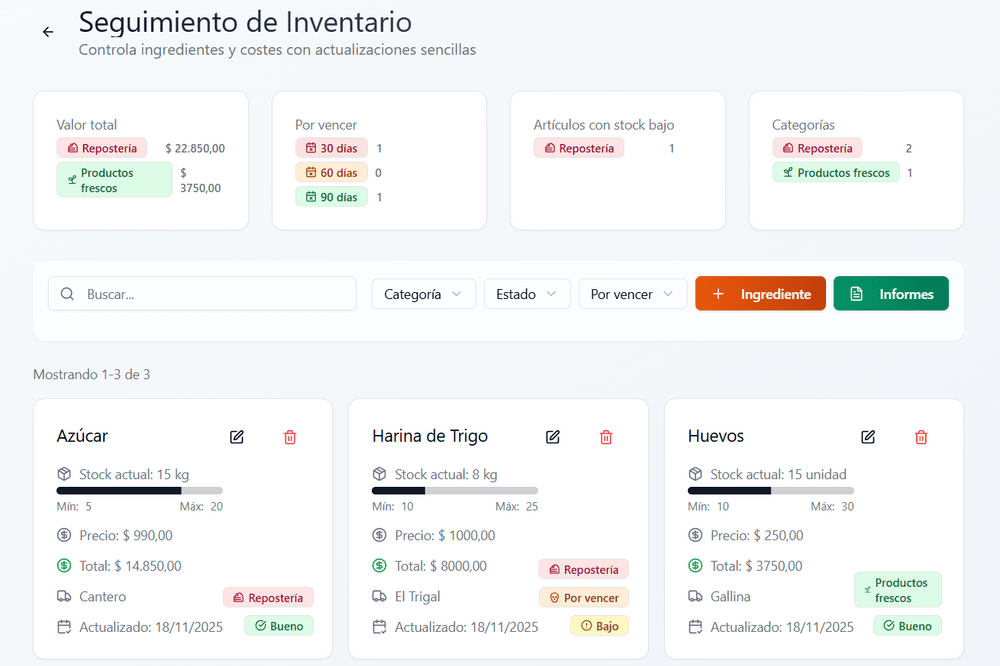
Task: Click the back arrow icon
Action: pyautogui.click(x=47, y=32)
